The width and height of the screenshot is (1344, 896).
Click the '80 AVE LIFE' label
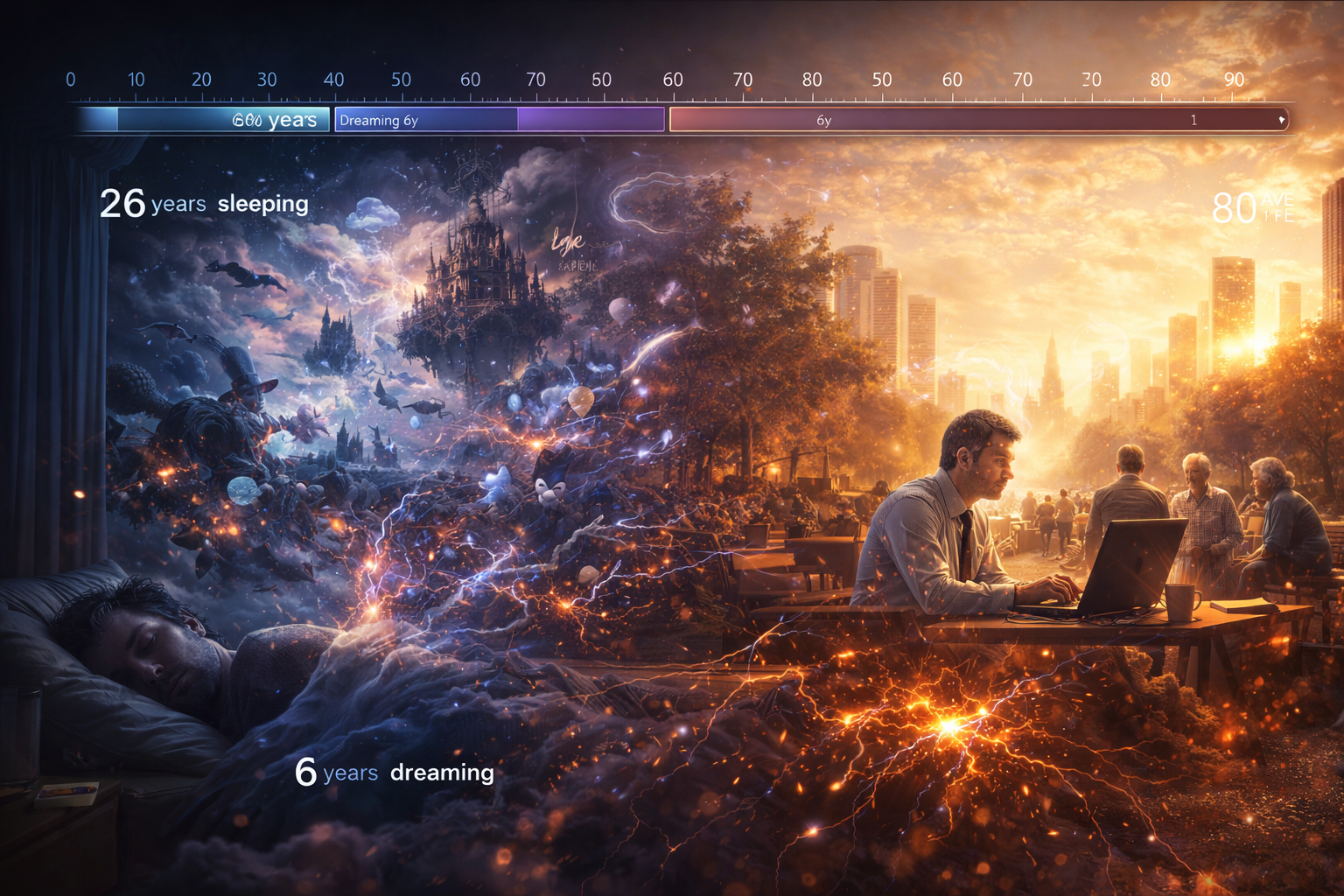(x=1253, y=208)
